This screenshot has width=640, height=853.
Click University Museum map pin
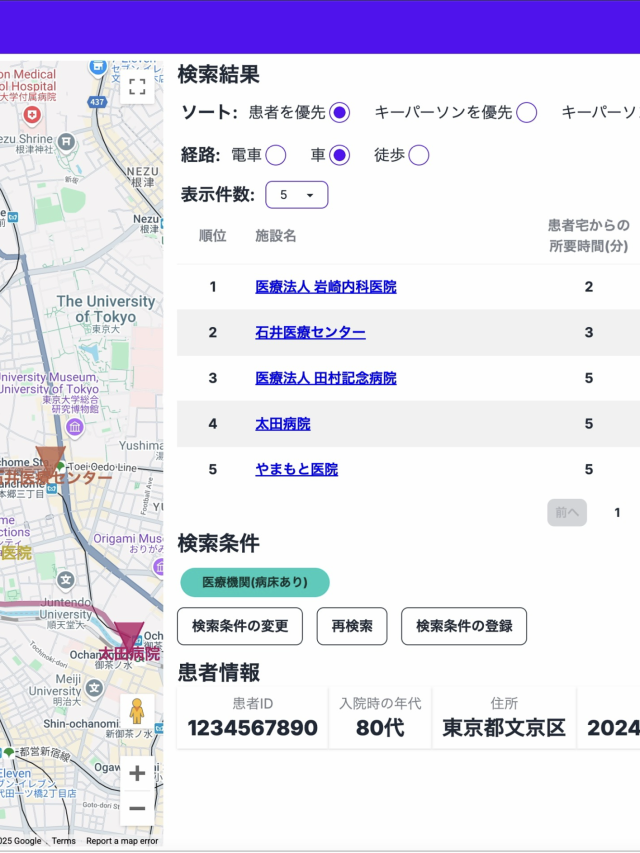[x=74, y=428]
